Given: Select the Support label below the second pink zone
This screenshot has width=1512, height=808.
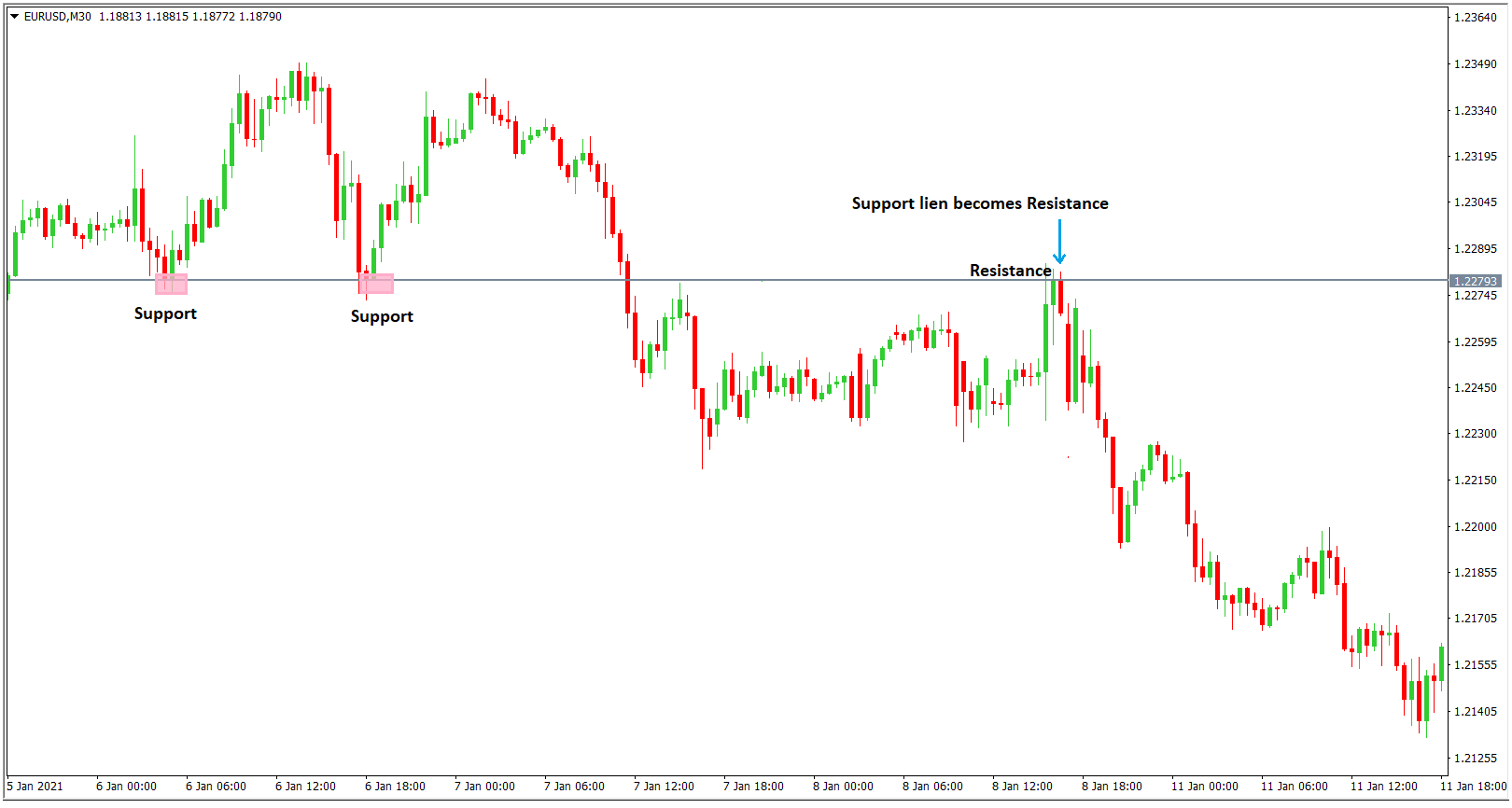Looking at the screenshot, I should pos(382,316).
